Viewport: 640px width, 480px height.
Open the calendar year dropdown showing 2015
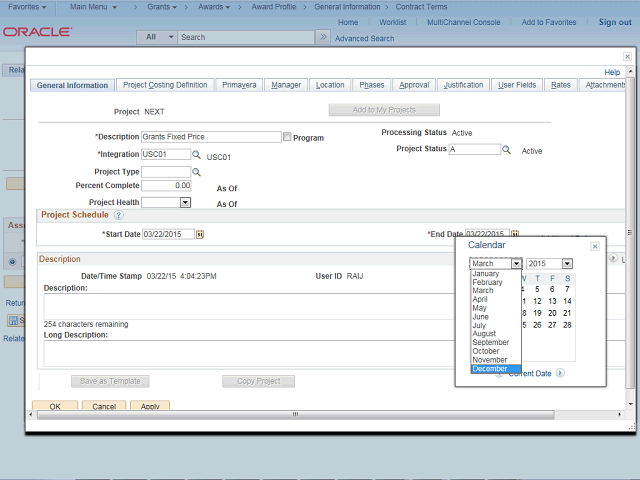pos(566,264)
